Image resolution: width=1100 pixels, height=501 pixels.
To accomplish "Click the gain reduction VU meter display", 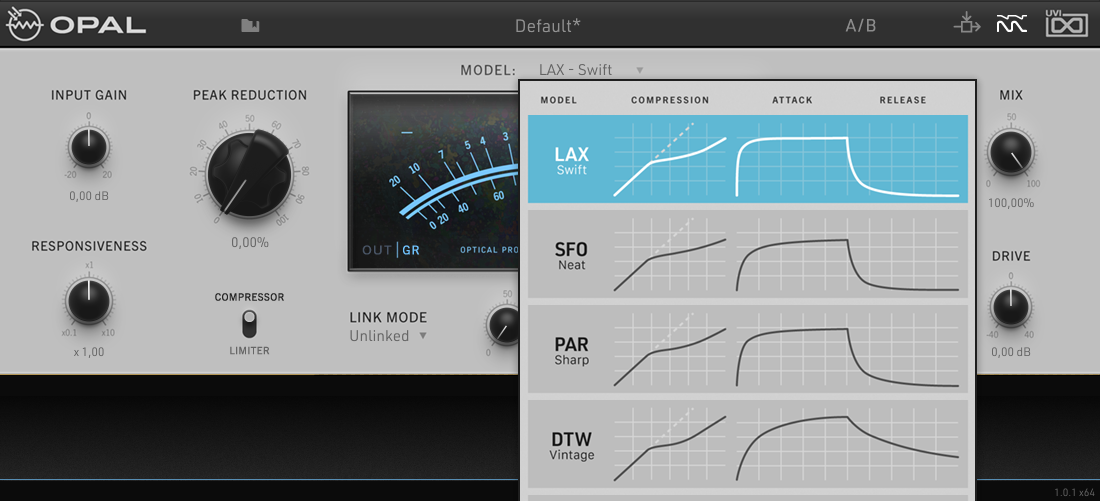I will tap(434, 180).
